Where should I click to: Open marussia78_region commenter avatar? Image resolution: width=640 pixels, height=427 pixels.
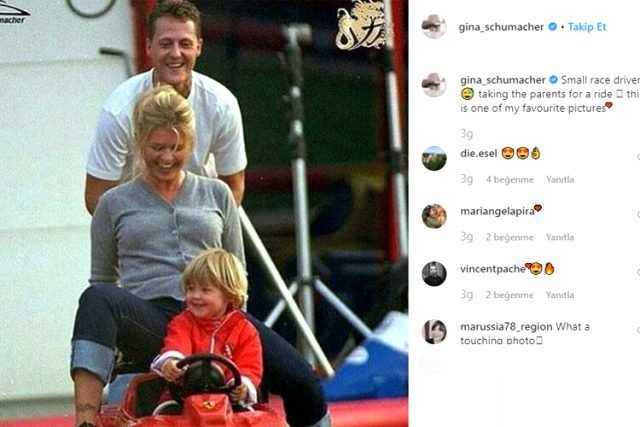434,331
